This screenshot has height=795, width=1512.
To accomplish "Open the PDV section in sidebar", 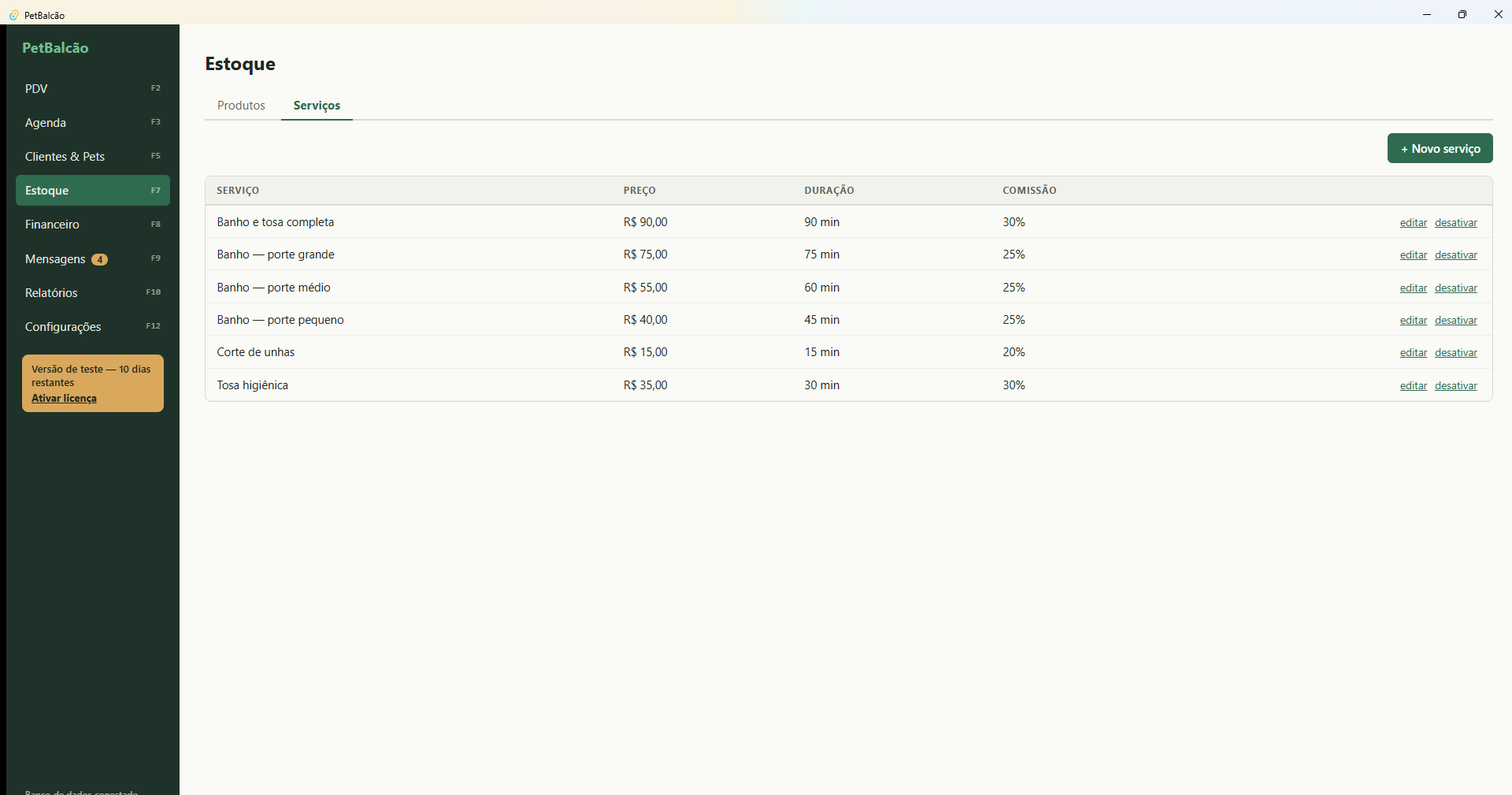I will point(93,88).
